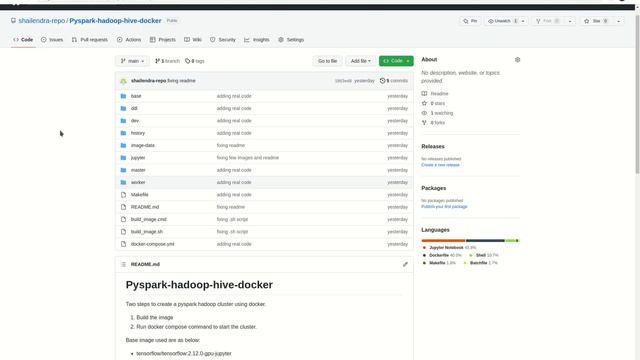Screen dimensions: 640x360
Task: Open build_image.sh file name
Action: (147, 232)
